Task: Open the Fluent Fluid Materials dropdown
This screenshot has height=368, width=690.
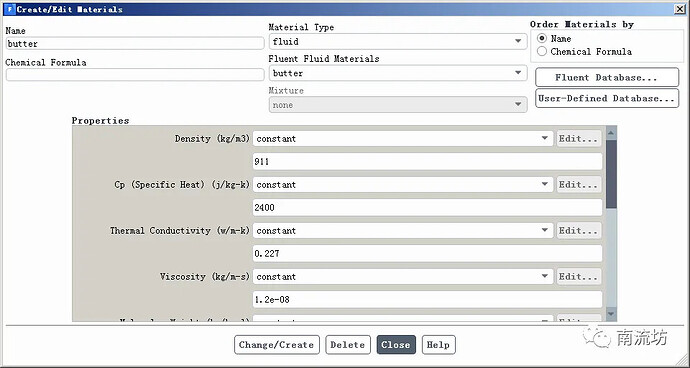Action: (x=398, y=73)
